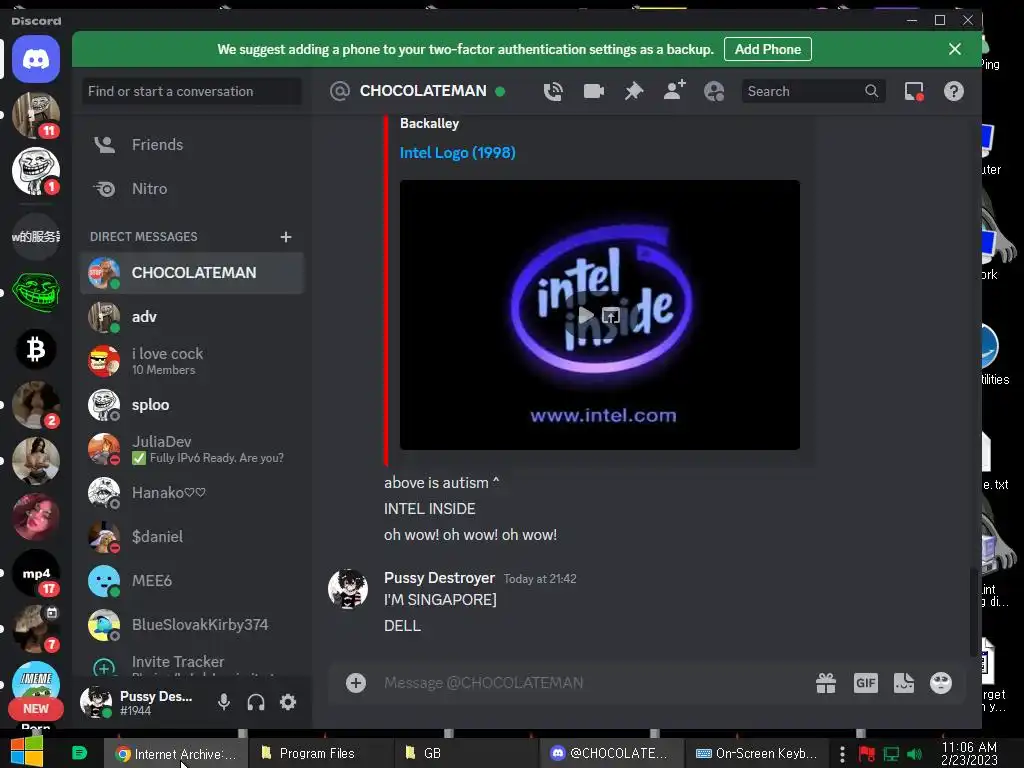The height and width of the screenshot is (768, 1024).
Task: Click the Add Phone button
Action: (x=767, y=49)
